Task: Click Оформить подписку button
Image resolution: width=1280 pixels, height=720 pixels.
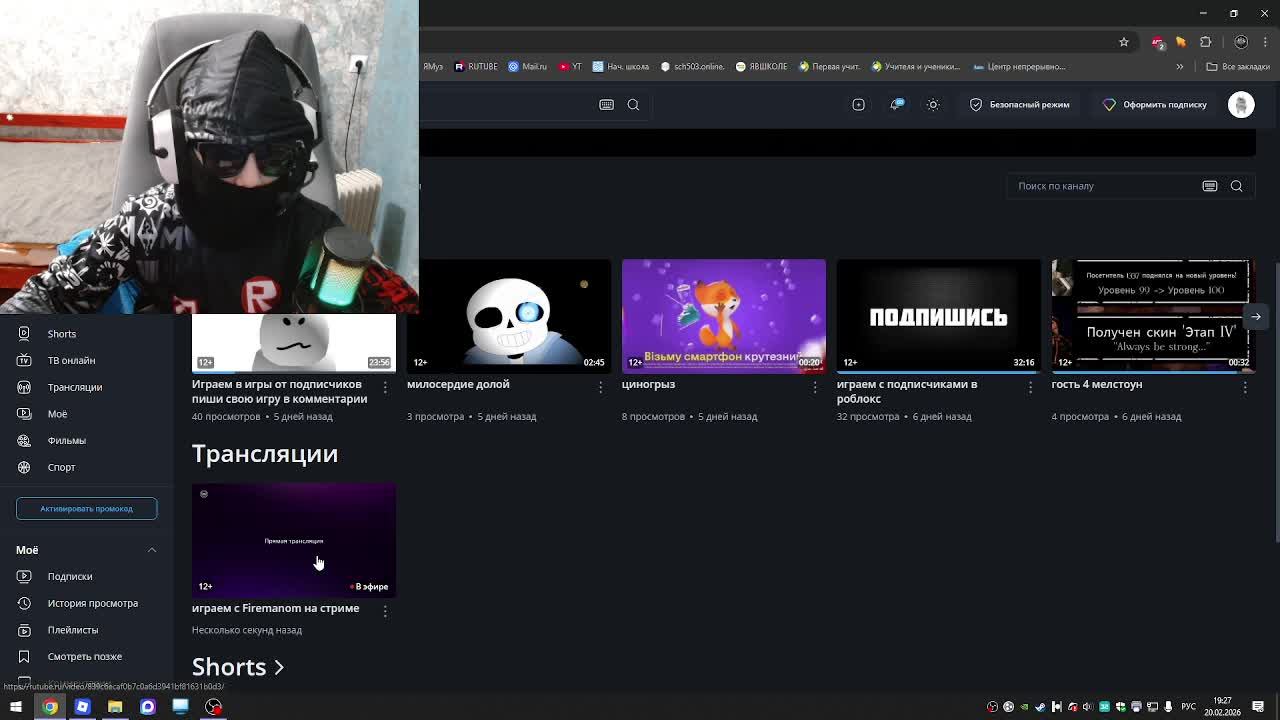Action: click(x=1155, y=104)
